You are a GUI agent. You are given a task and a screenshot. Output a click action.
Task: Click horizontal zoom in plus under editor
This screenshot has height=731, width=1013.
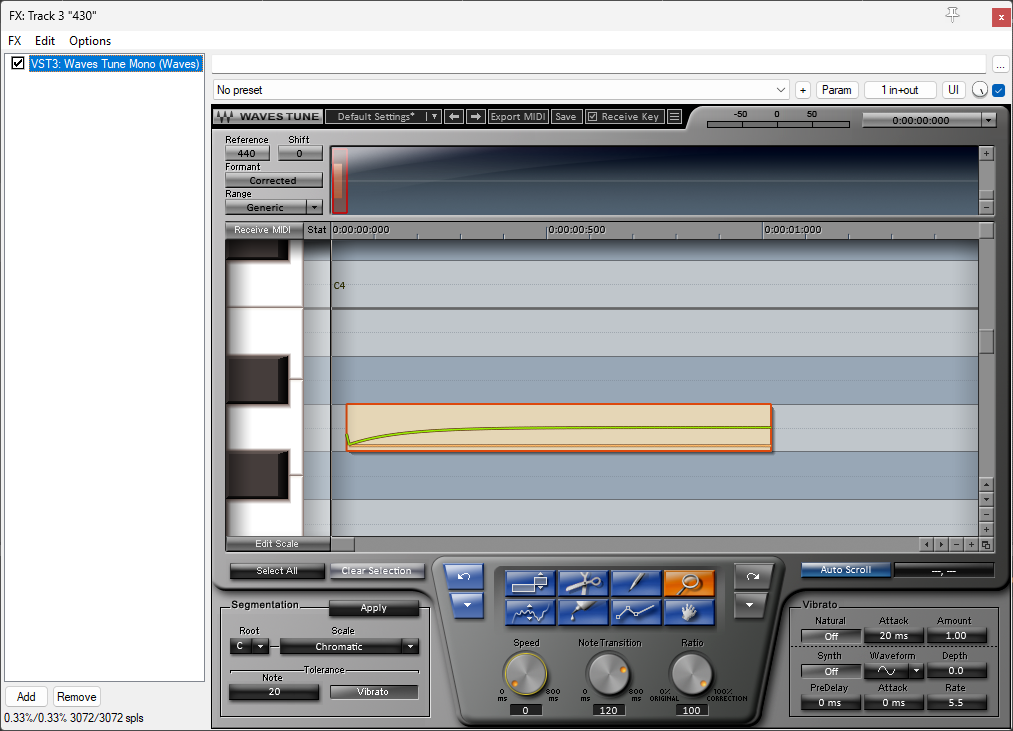click(971, 544)
